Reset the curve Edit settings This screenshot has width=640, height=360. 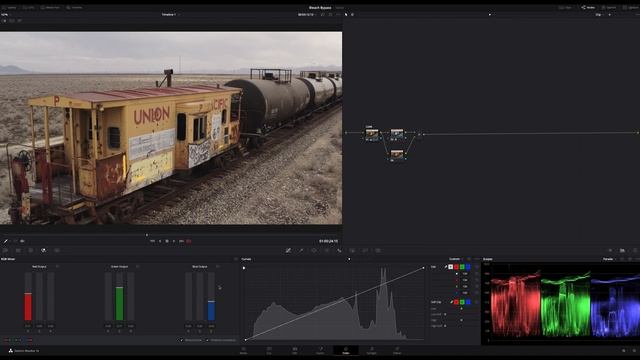click(476, 267)
